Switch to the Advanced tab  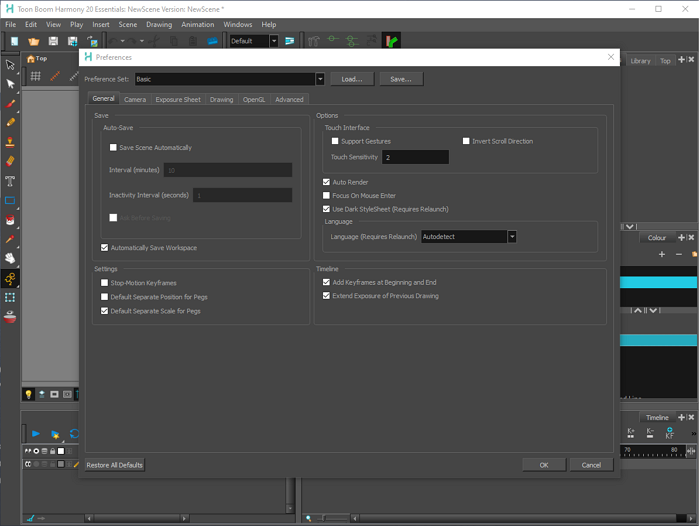coord(289,100)
